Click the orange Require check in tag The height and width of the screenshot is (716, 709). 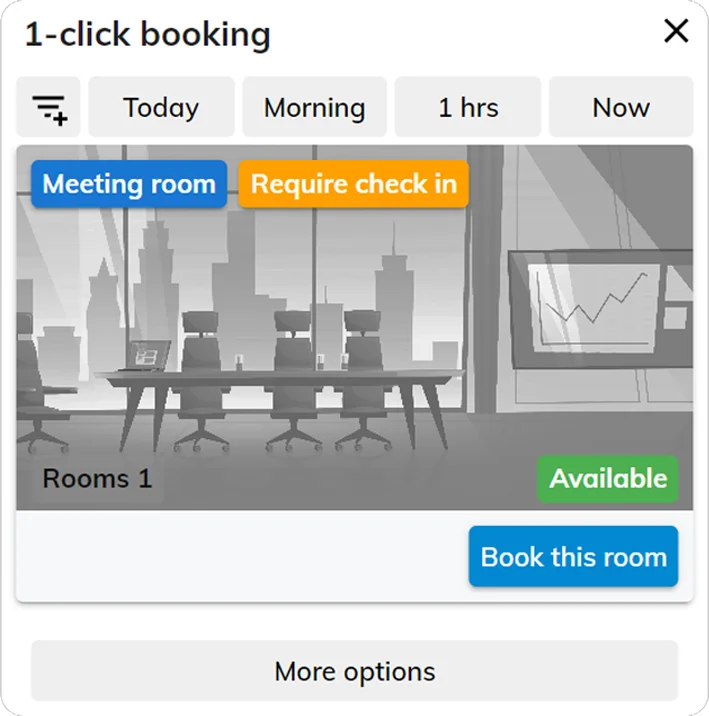pyautogui.click(x=353, y=185)
